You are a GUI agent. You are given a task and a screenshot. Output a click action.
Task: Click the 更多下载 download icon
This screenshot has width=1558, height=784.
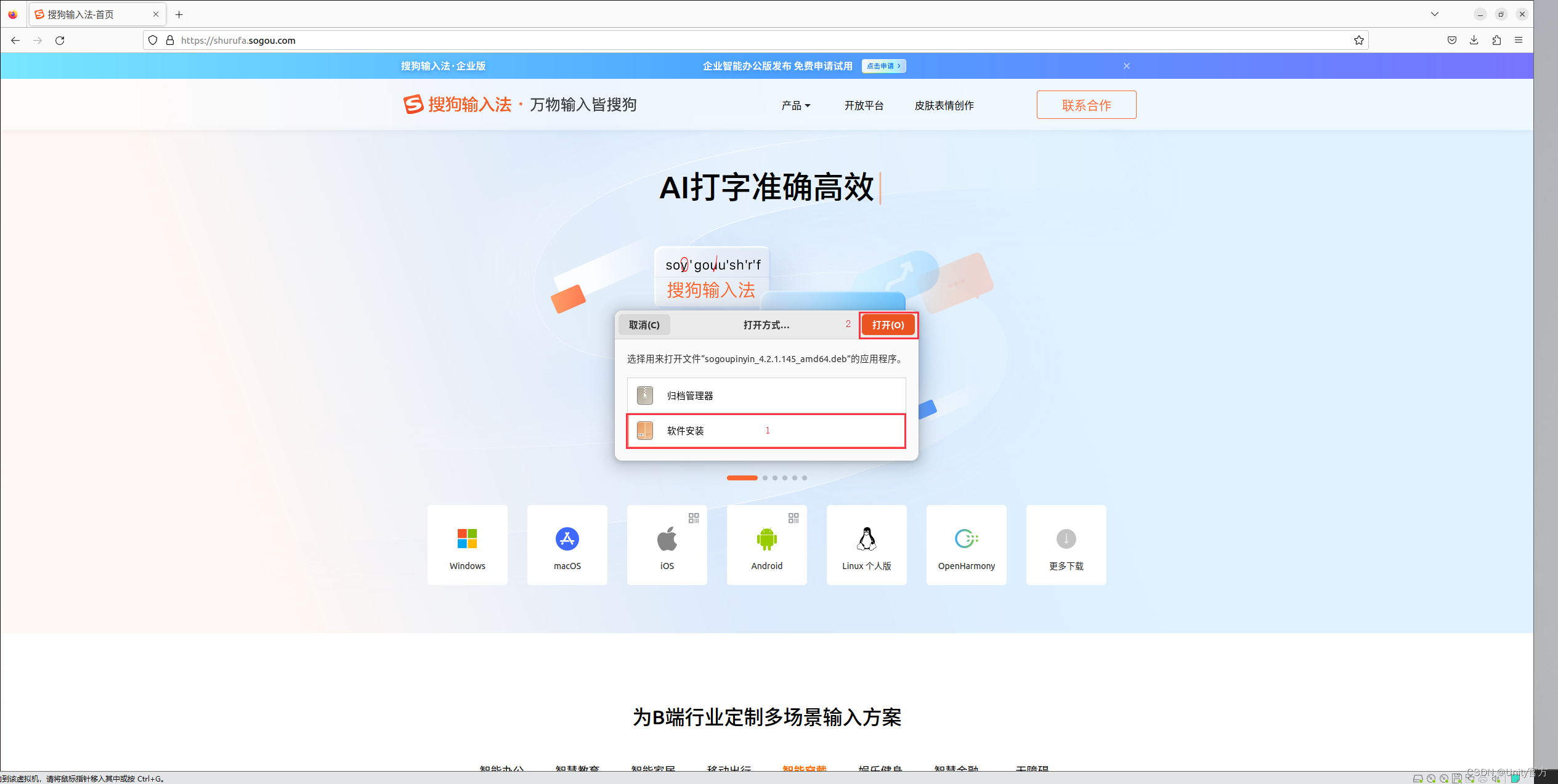tap(1066, 538)
